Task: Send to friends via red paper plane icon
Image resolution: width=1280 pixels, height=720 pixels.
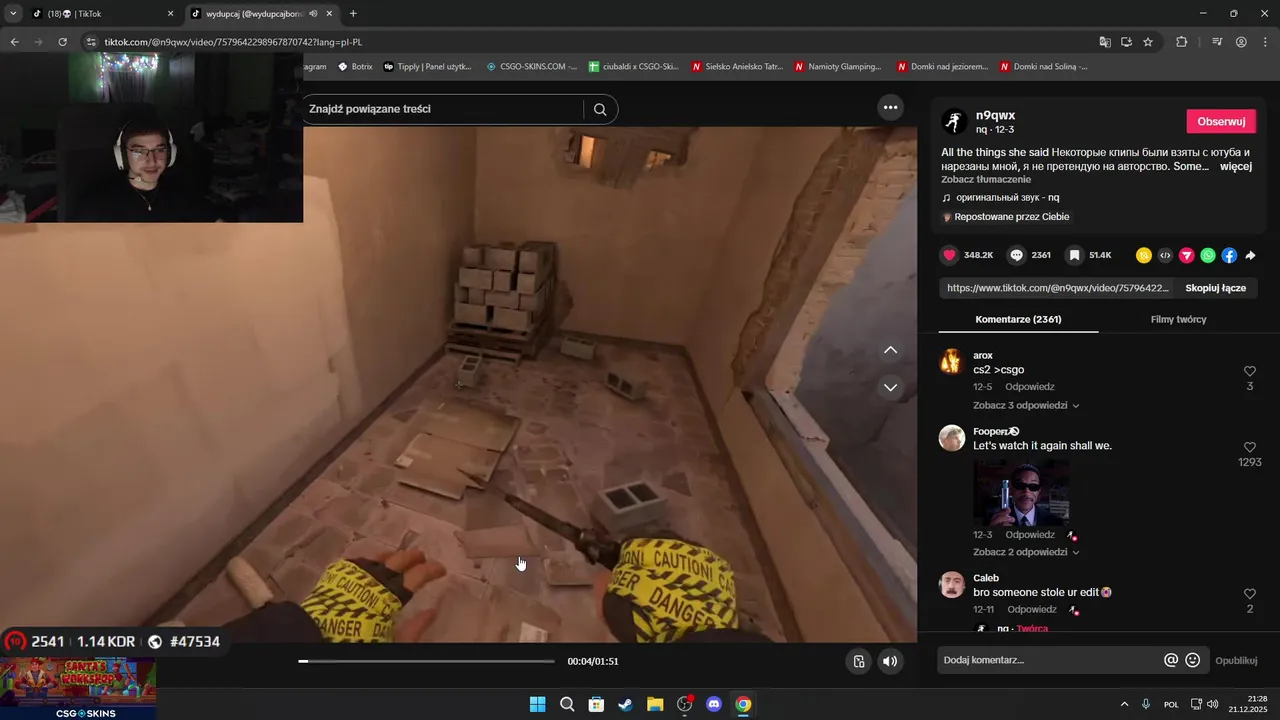Action: pyautogui.click(x=1187, y=255)
